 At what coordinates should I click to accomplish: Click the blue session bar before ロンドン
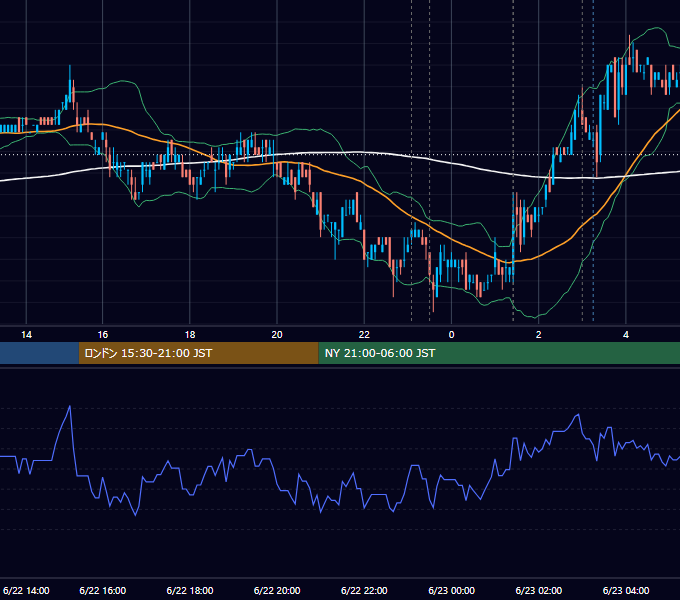tap(39, 353)
